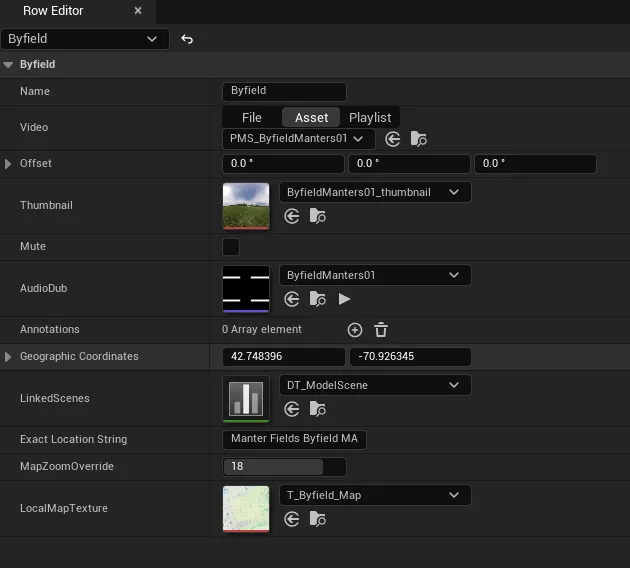Viewport: 630px width, 568px height.
Task: Expand the Geographic Coordinates property
Action: (x=8, y=357)
